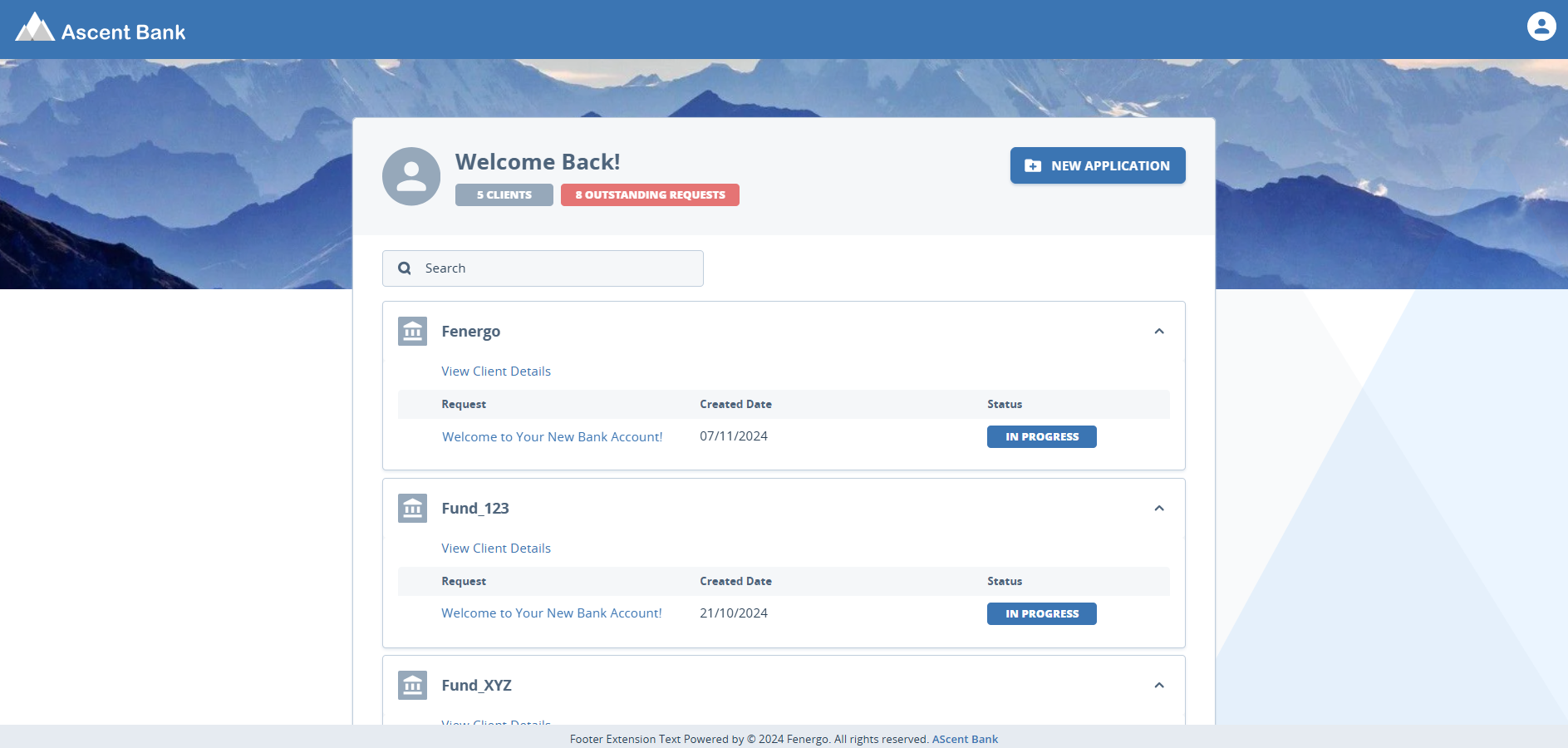Screen dimensions: 1568x748
Task: Collapse the Fund_123 client card
Action: pos(1159,508)
